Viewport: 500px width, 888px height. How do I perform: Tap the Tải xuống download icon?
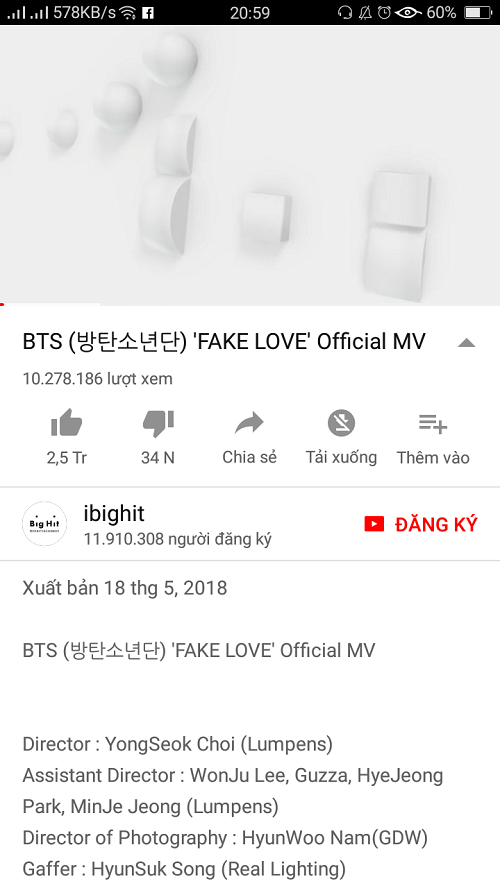pos(341,422)
